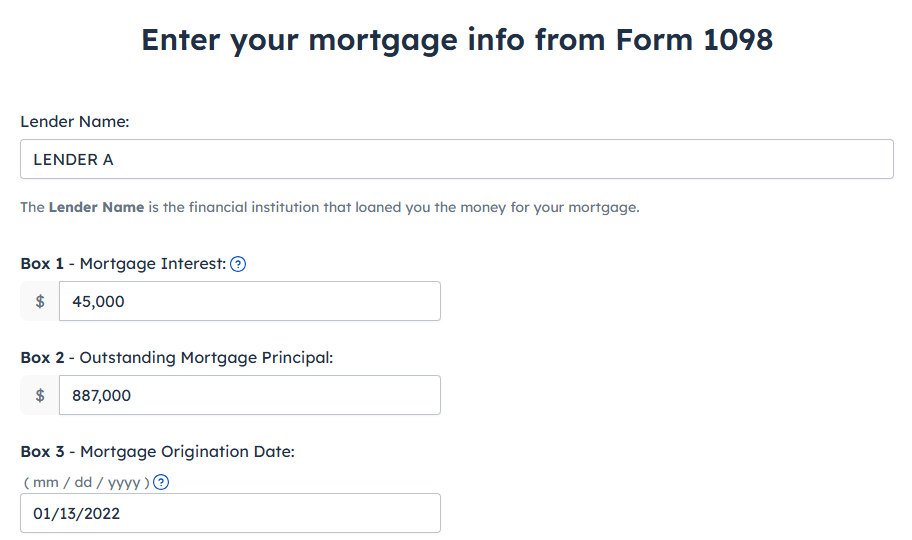Click the bold 'Lender Name' in the description

[96, 208]
